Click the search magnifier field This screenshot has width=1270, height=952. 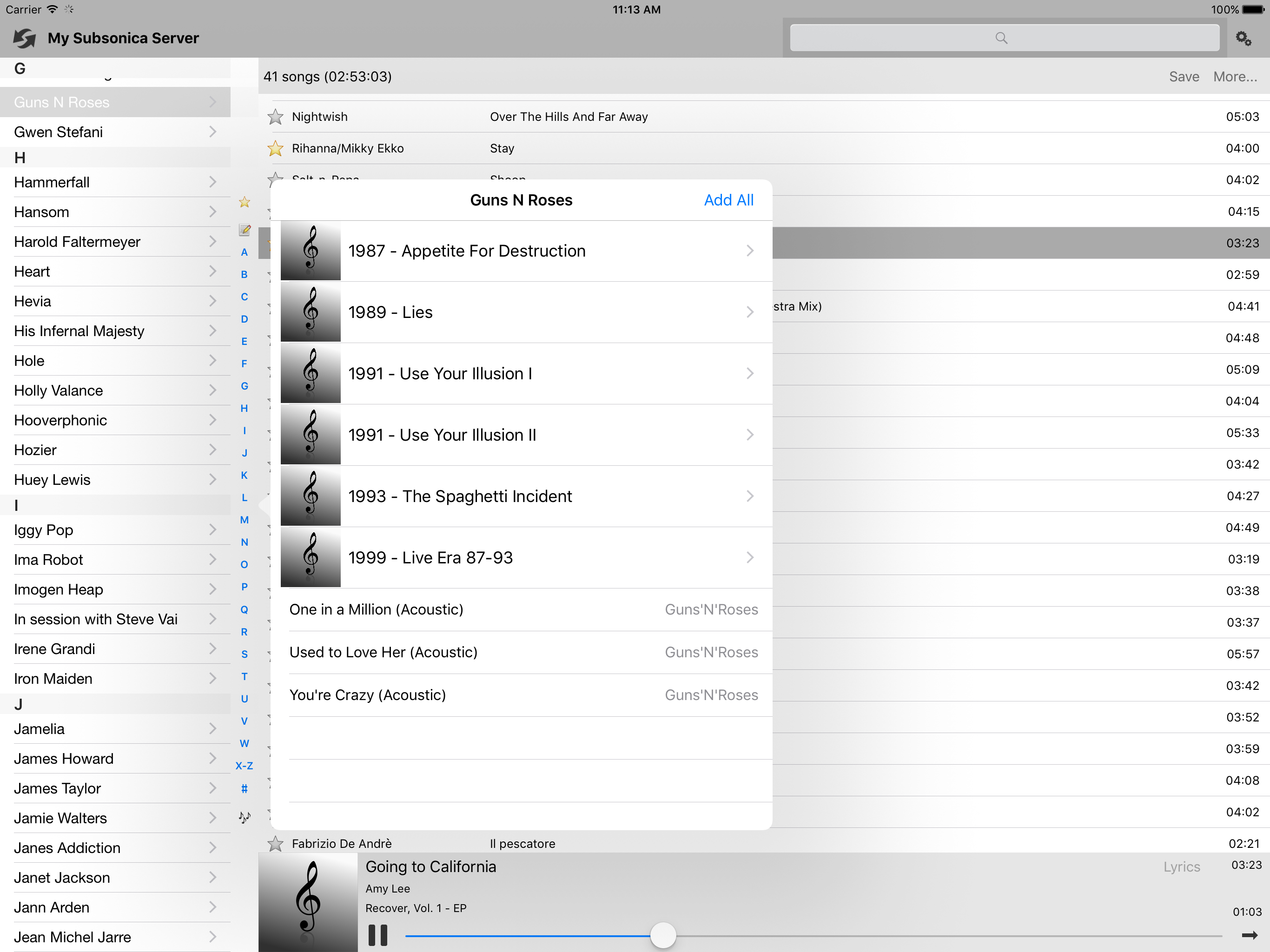(x=1004, y=38)
